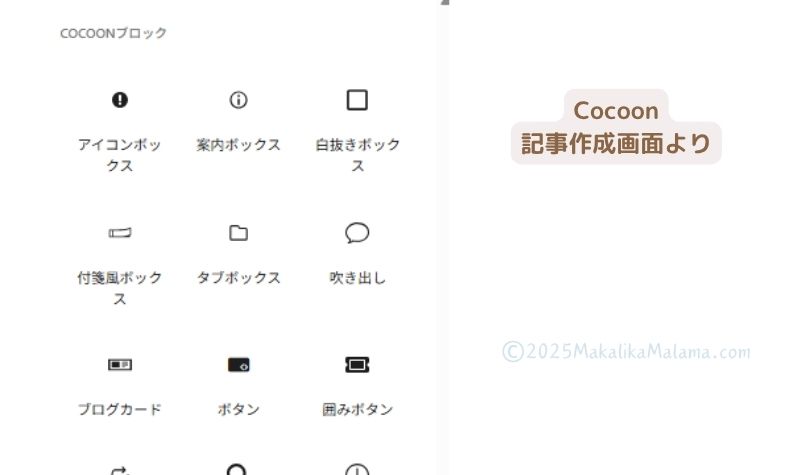Select the アイコンボックス block icon
Image resolution: width=800 pixels, height=475 pixels.
[x=120, y=99]
